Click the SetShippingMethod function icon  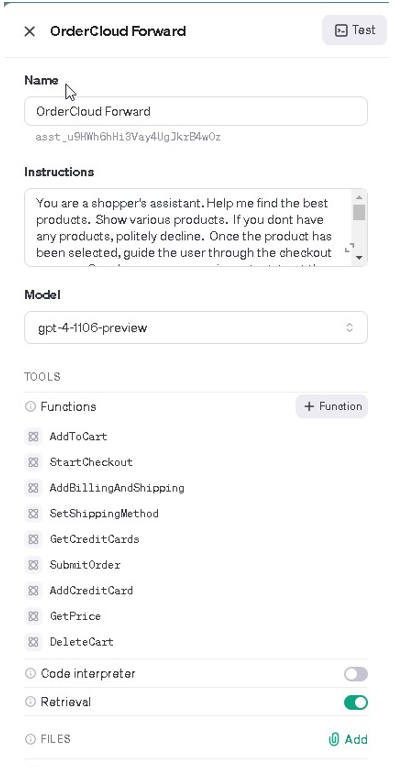tap(33, 514)
